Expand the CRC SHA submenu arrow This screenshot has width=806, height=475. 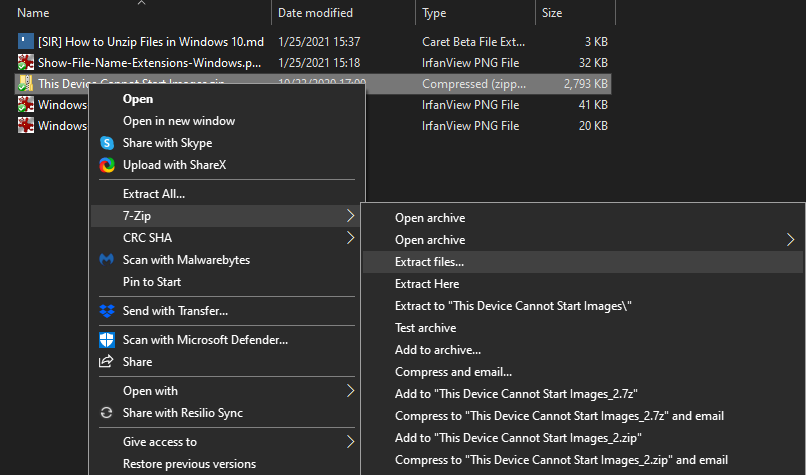point(350,238)
